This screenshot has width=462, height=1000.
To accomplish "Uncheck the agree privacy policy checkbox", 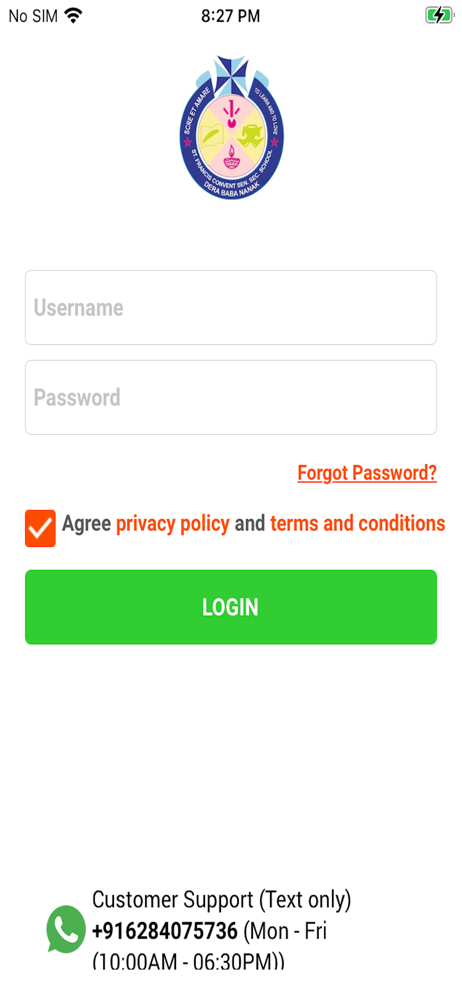I will click(40, 528).
